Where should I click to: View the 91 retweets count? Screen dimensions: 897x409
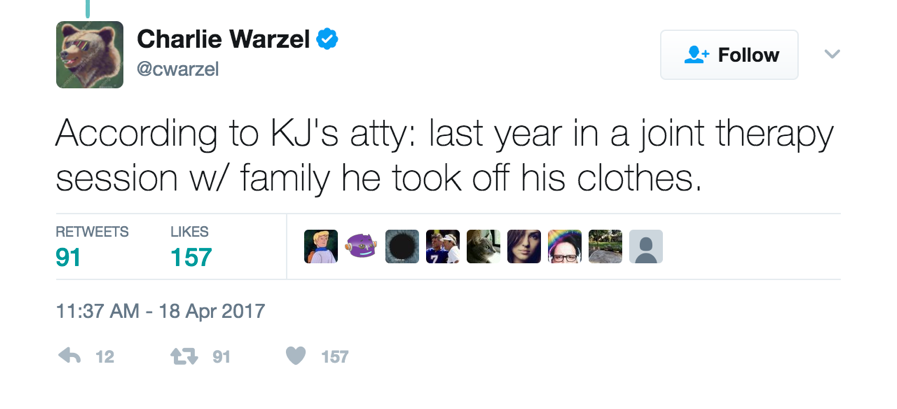pyautogui.click(x=68, y=257)
